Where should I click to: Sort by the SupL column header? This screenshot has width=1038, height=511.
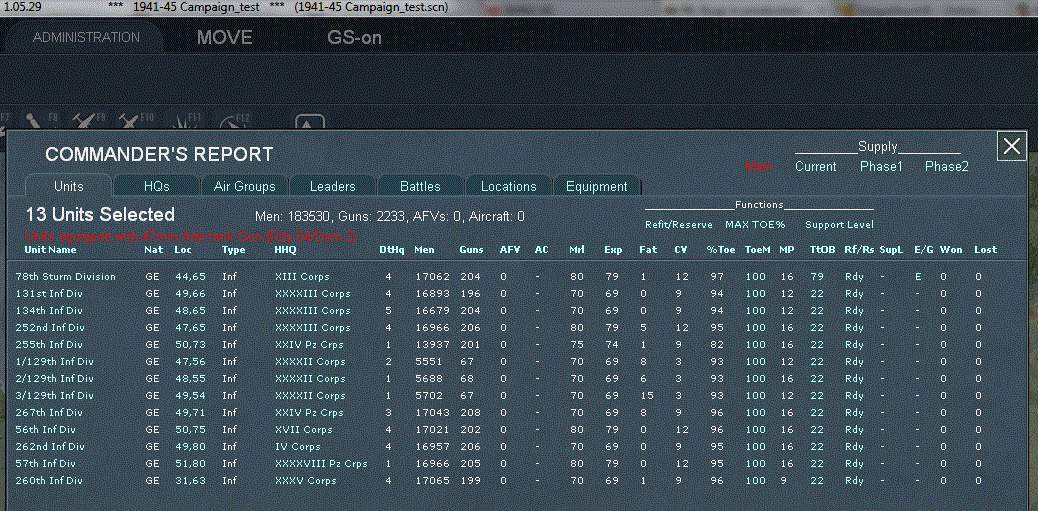coord(891,250)
